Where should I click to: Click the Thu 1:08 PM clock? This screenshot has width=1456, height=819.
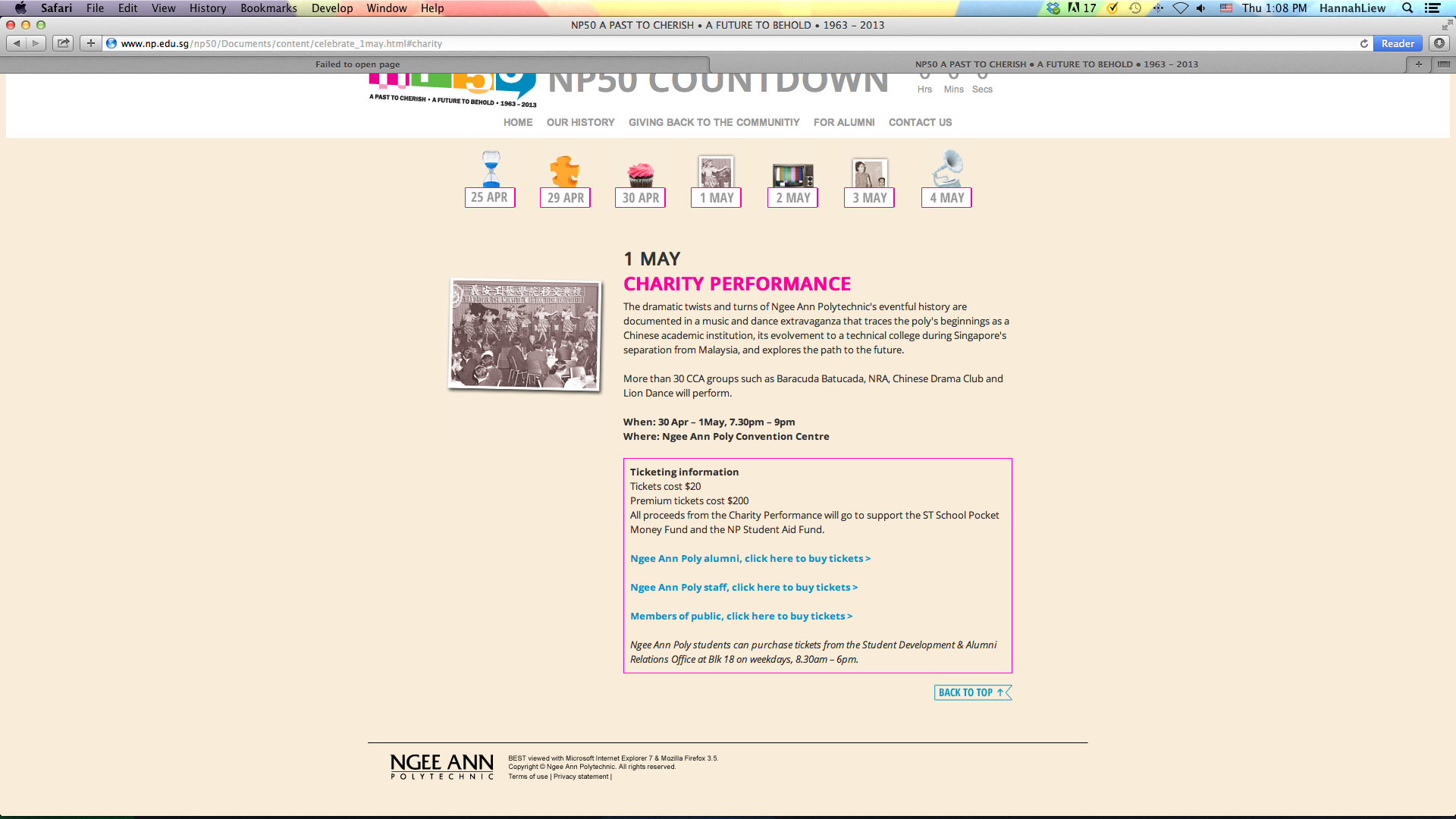tap(1274, 8)
